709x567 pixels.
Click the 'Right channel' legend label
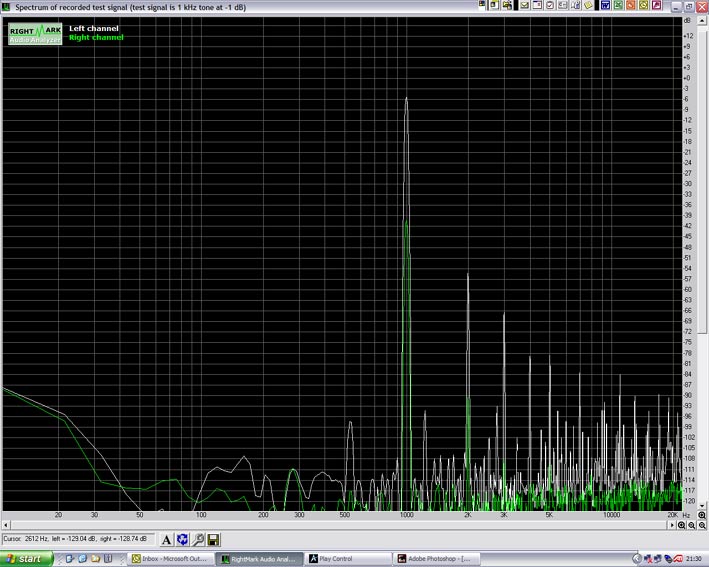tap(96, 38)
